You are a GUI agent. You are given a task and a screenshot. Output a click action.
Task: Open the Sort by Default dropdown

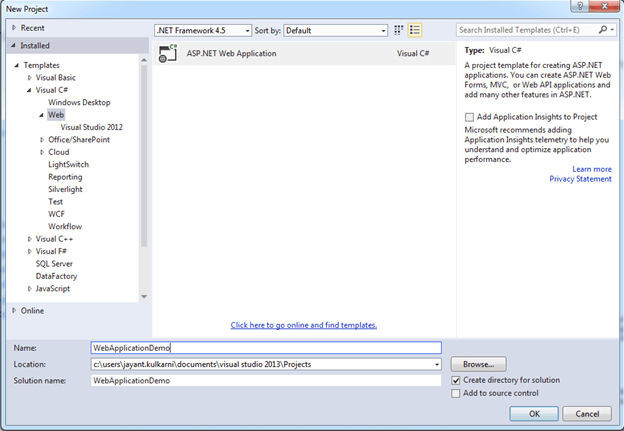pyautogui.click(x=335, y=31)
